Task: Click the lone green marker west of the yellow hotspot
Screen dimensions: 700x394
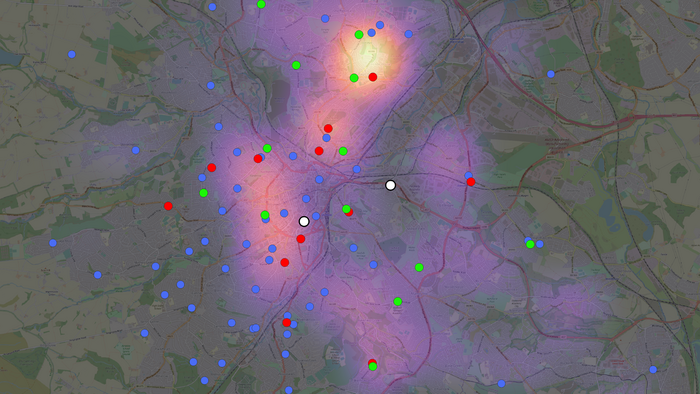Action: pos(296,66)
